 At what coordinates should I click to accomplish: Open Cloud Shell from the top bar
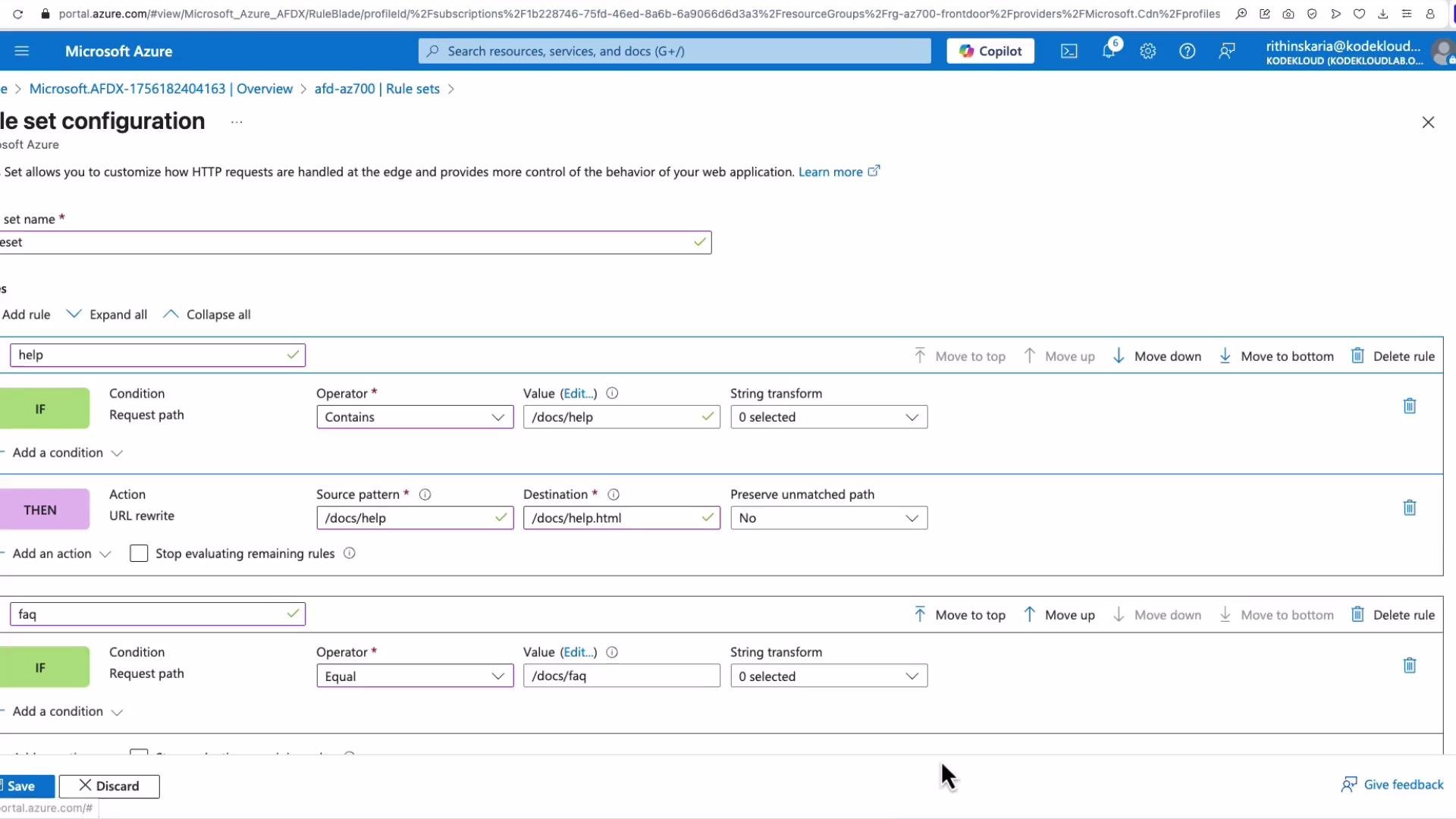pos(1068,52)
